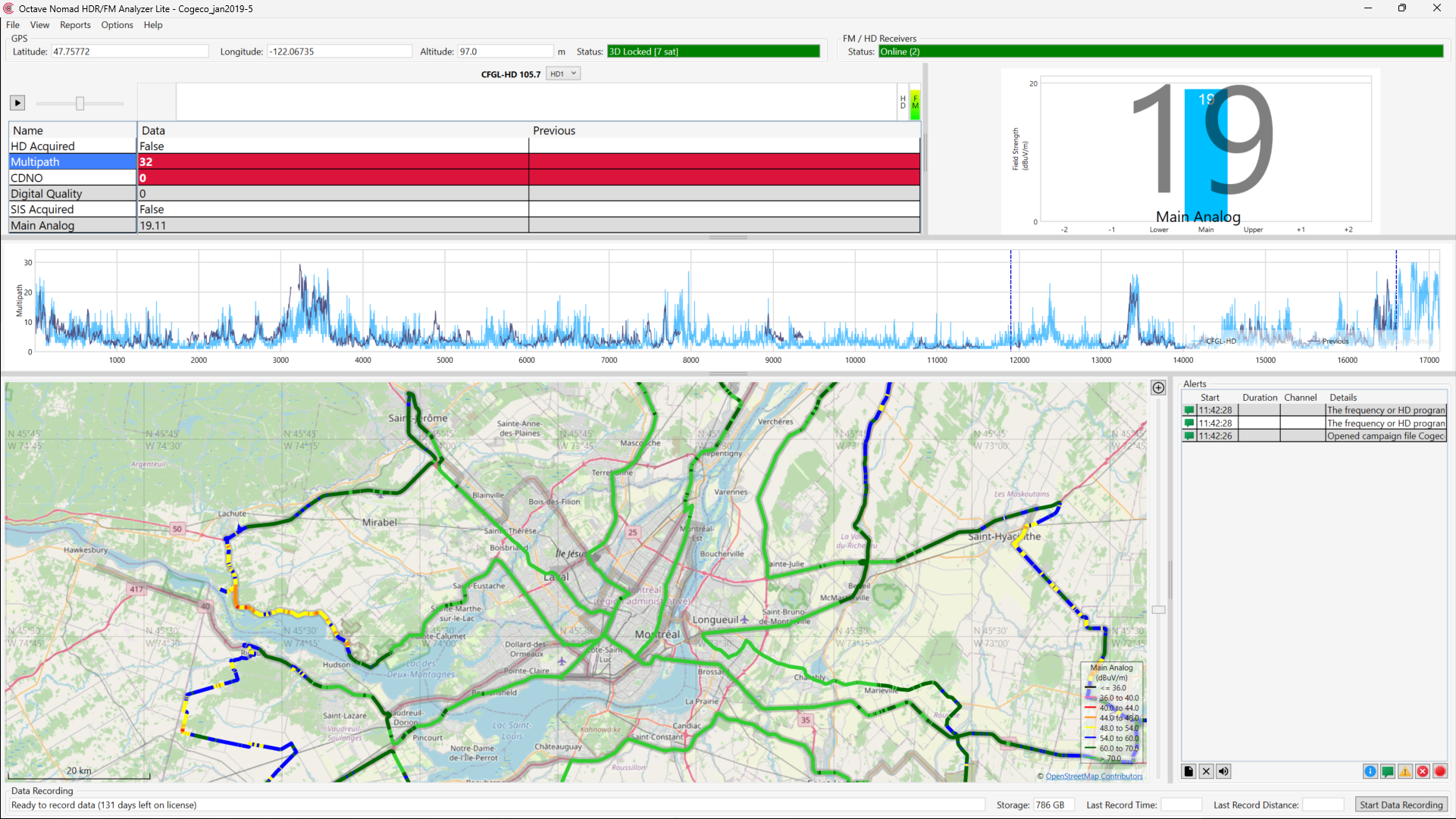Open the Help menu
The image size is (1456, 819).
(153, 25)
